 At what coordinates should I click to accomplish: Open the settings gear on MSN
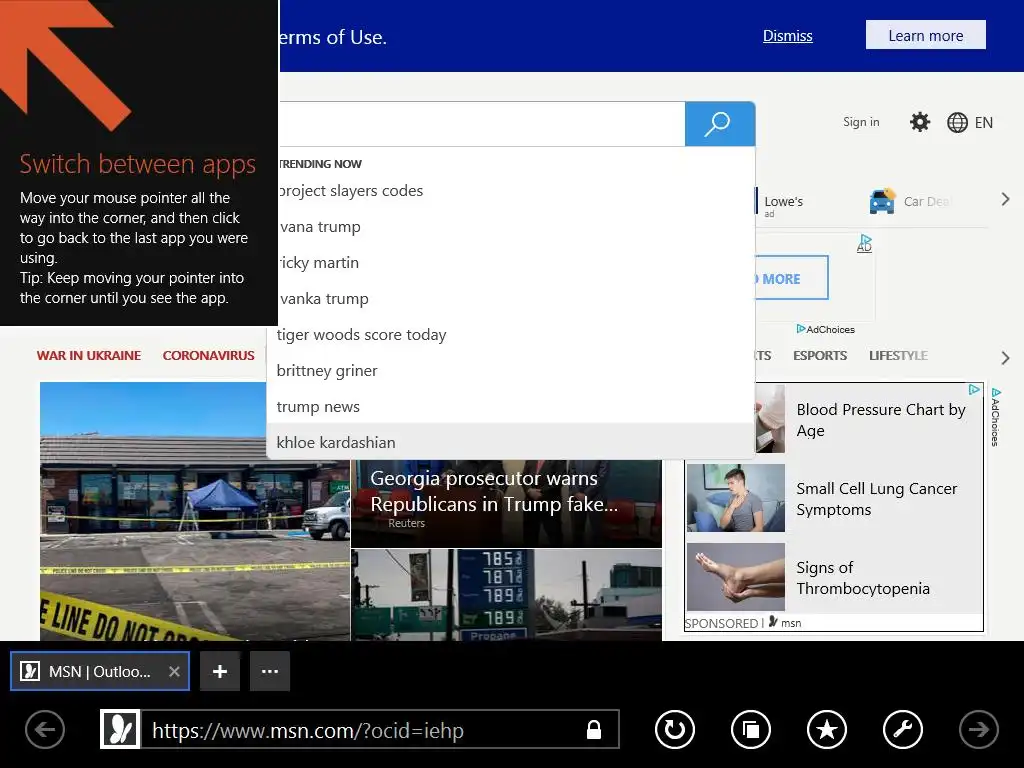click(920, 122)
